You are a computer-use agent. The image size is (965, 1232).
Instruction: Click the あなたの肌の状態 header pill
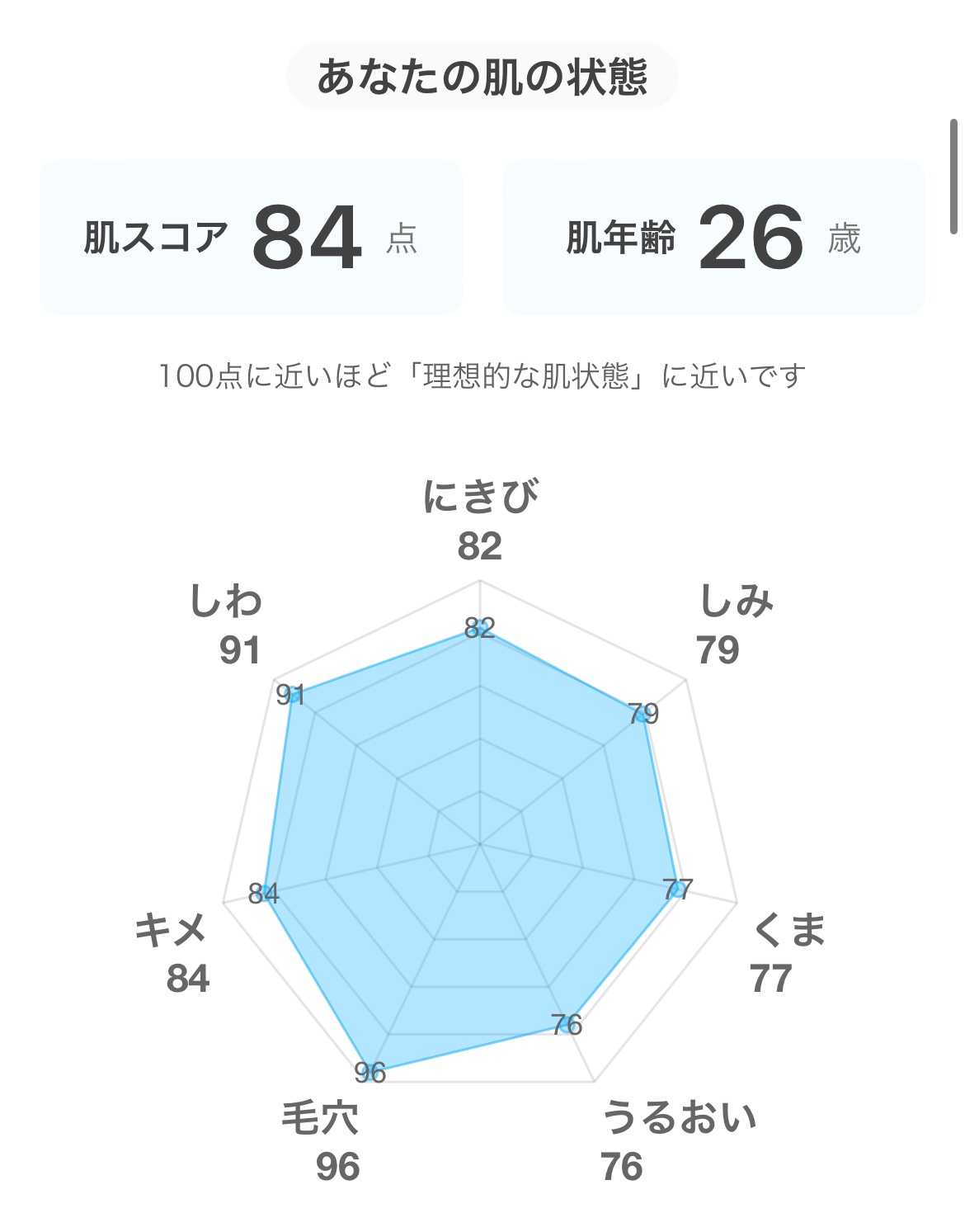point(482,77)
